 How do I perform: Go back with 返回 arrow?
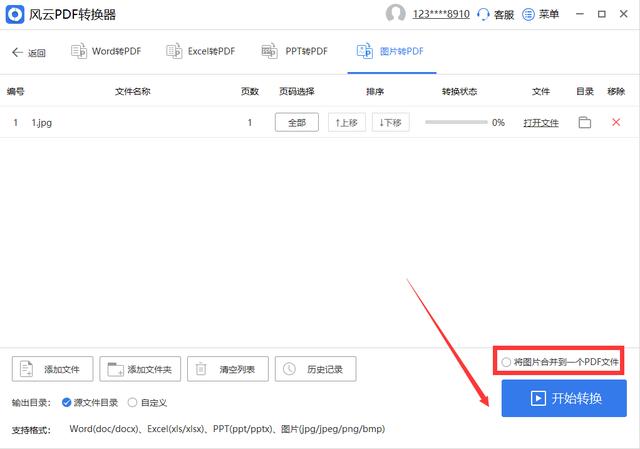tap(29, 52)
